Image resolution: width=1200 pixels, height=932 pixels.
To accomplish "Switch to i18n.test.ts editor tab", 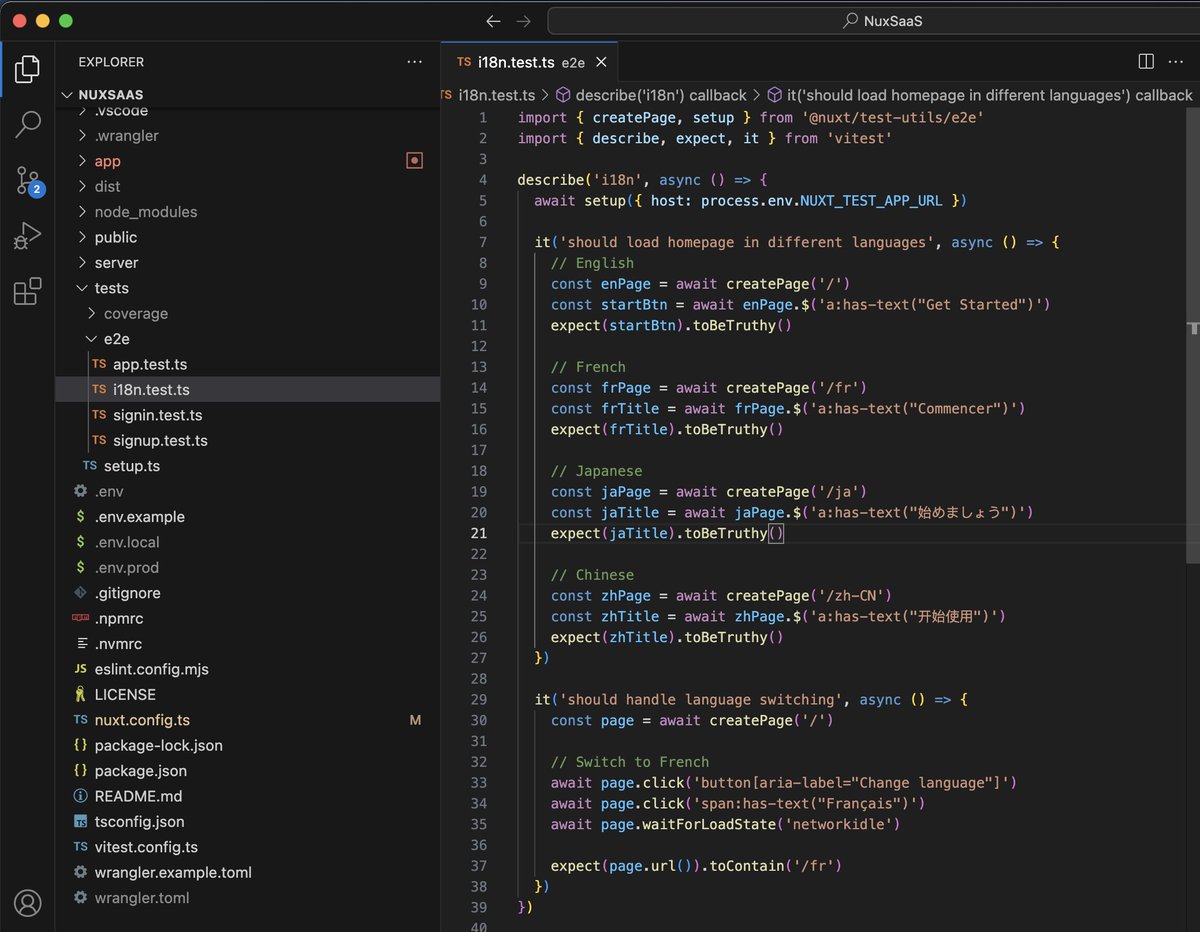I will click(x=530, y=62).
